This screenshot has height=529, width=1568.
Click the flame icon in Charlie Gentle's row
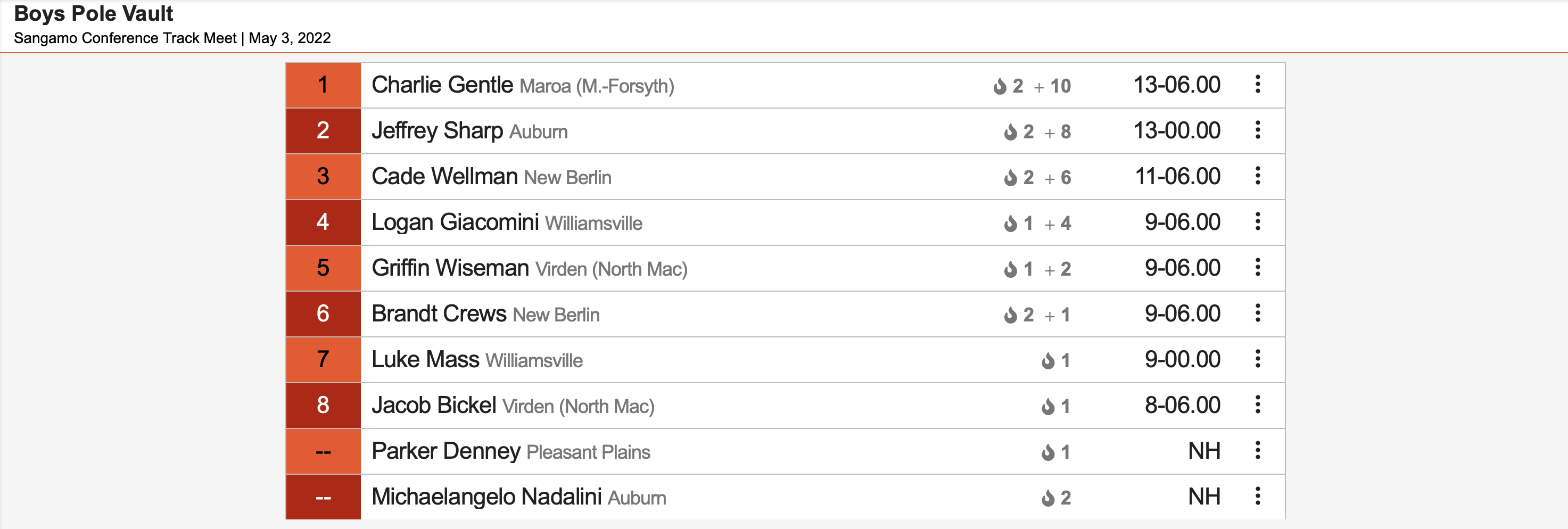1000,86
